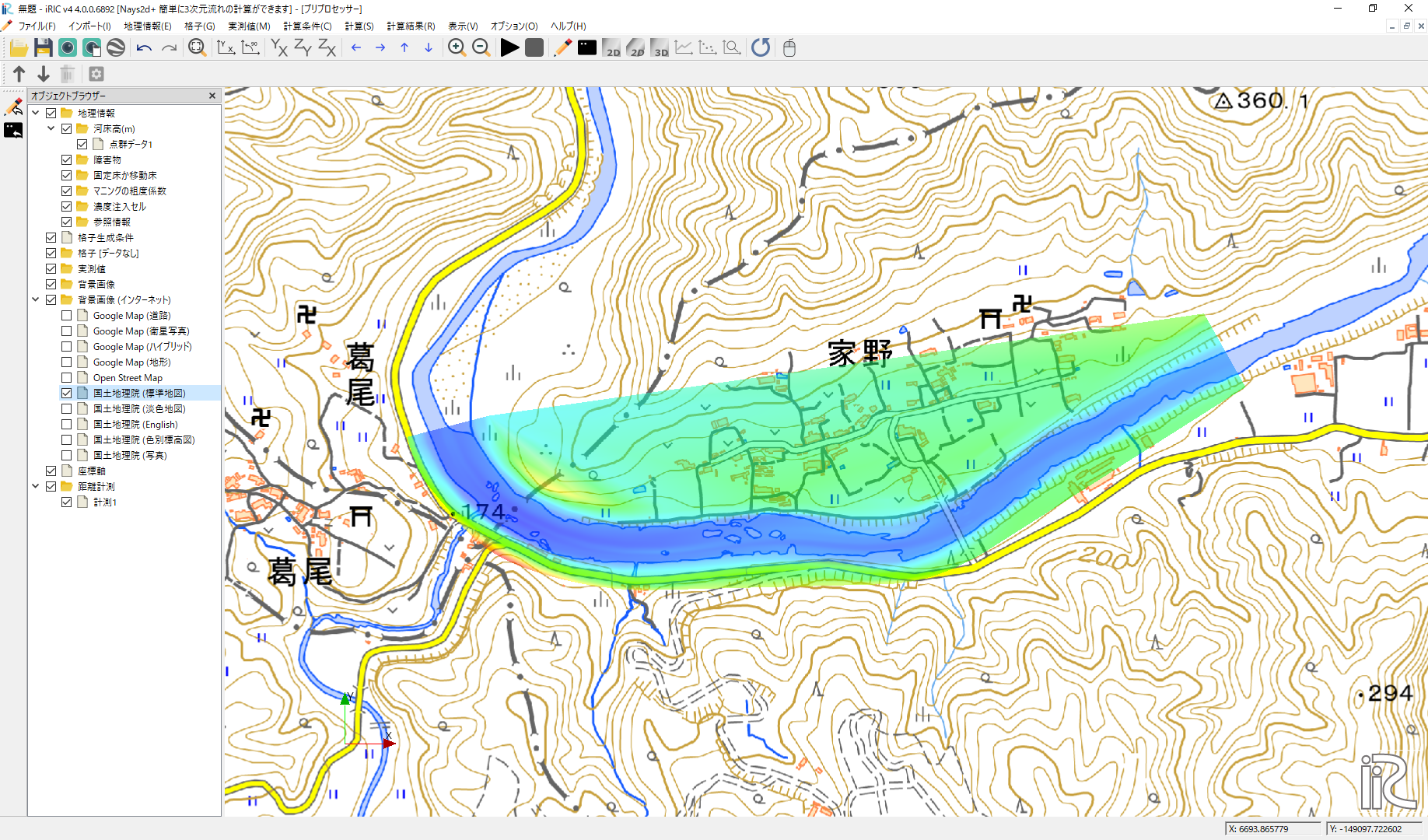1428x840 pixels.
Task: Switch to the ZX plane view icon
Action: tap(327, 48)
